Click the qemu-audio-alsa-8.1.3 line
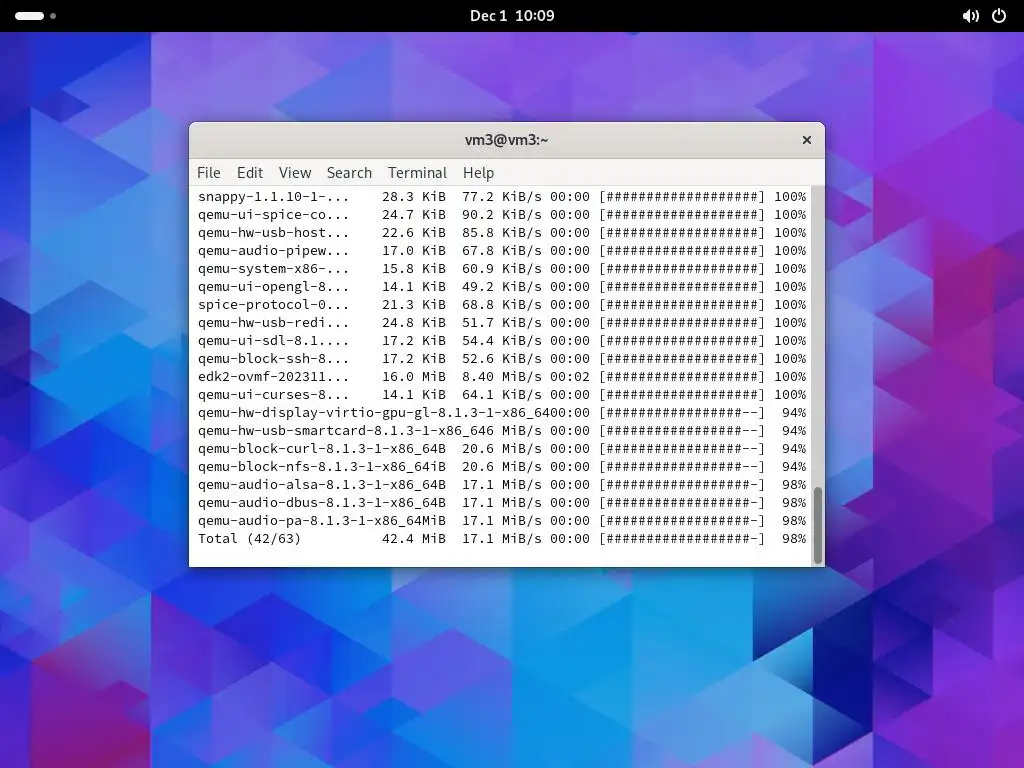The width and height of the screenshot is (1024, 768). click(x=502, y=485)
